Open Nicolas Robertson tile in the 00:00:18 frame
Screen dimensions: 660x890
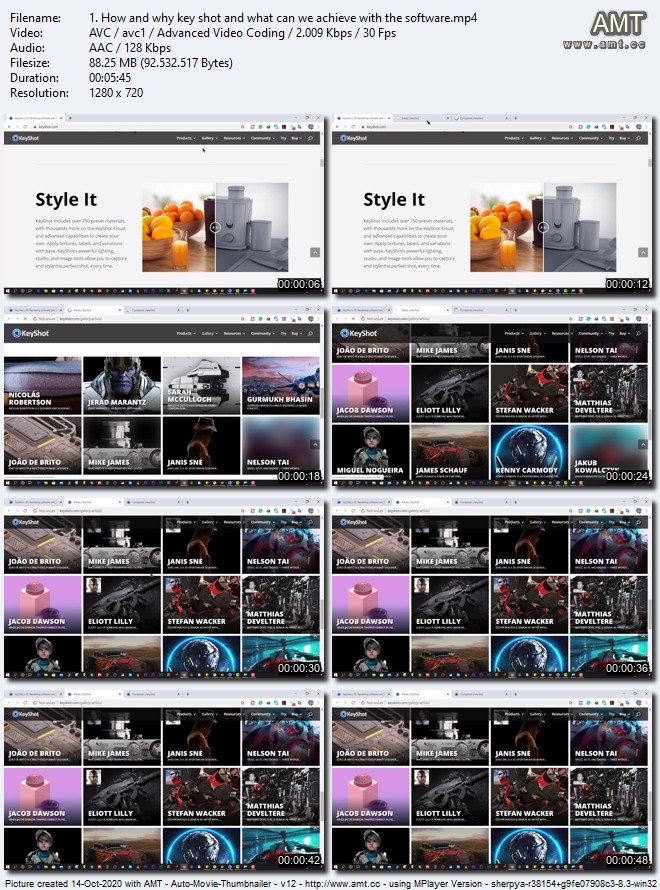click(x=43, y=385)
